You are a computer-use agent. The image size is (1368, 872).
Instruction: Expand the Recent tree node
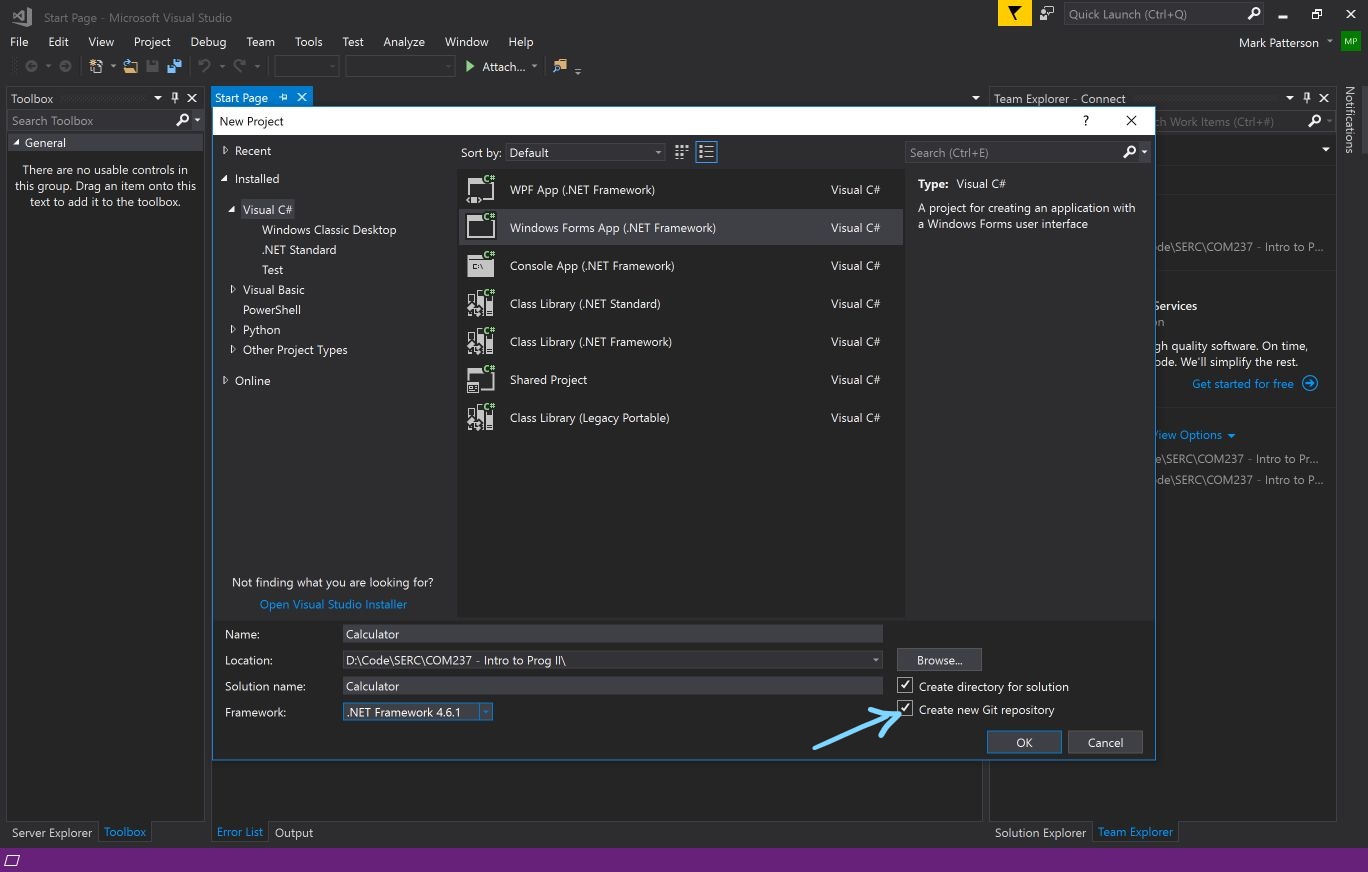tap(226, 150)
